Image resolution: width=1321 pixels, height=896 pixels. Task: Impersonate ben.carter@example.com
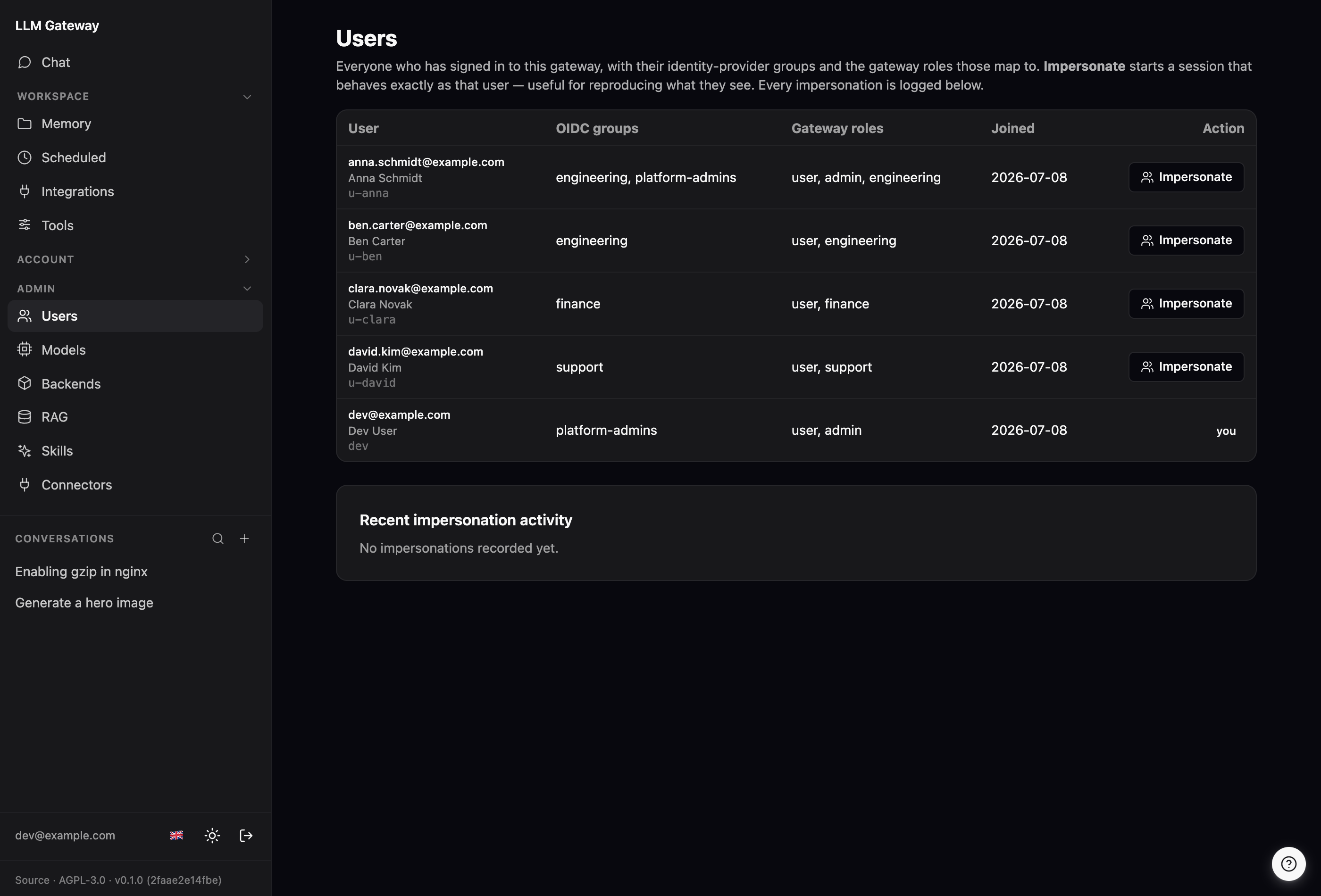coord(1186,241)
